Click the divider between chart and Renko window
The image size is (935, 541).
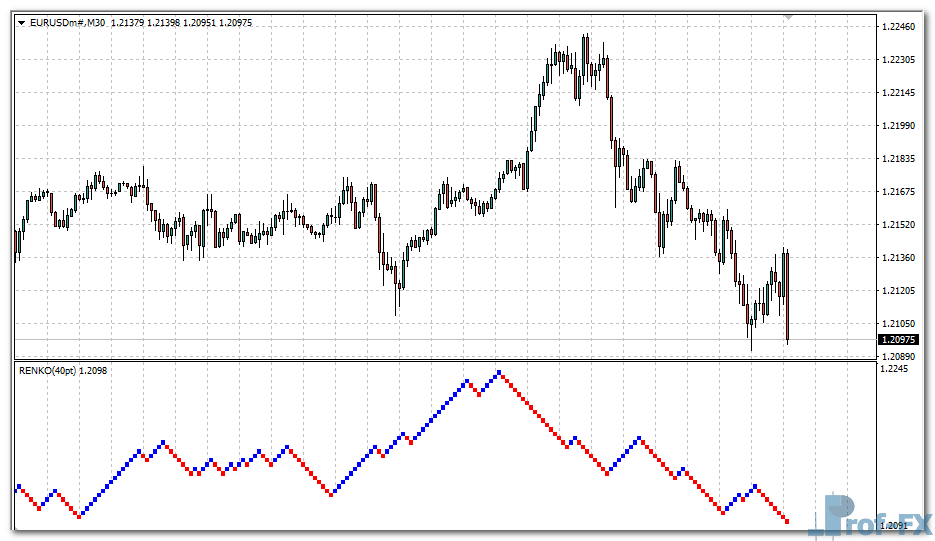tap(445, 361)
